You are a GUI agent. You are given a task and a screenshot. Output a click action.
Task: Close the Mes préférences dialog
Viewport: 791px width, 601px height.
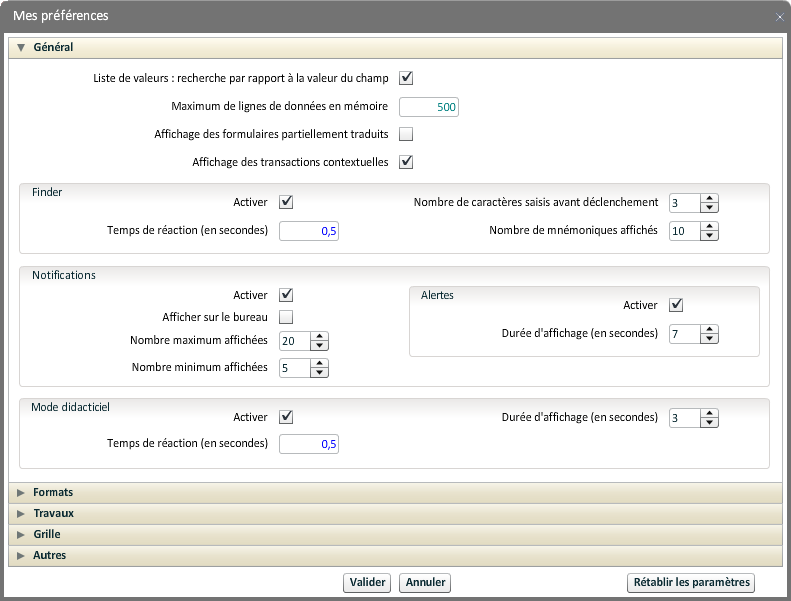click(779, 17)
